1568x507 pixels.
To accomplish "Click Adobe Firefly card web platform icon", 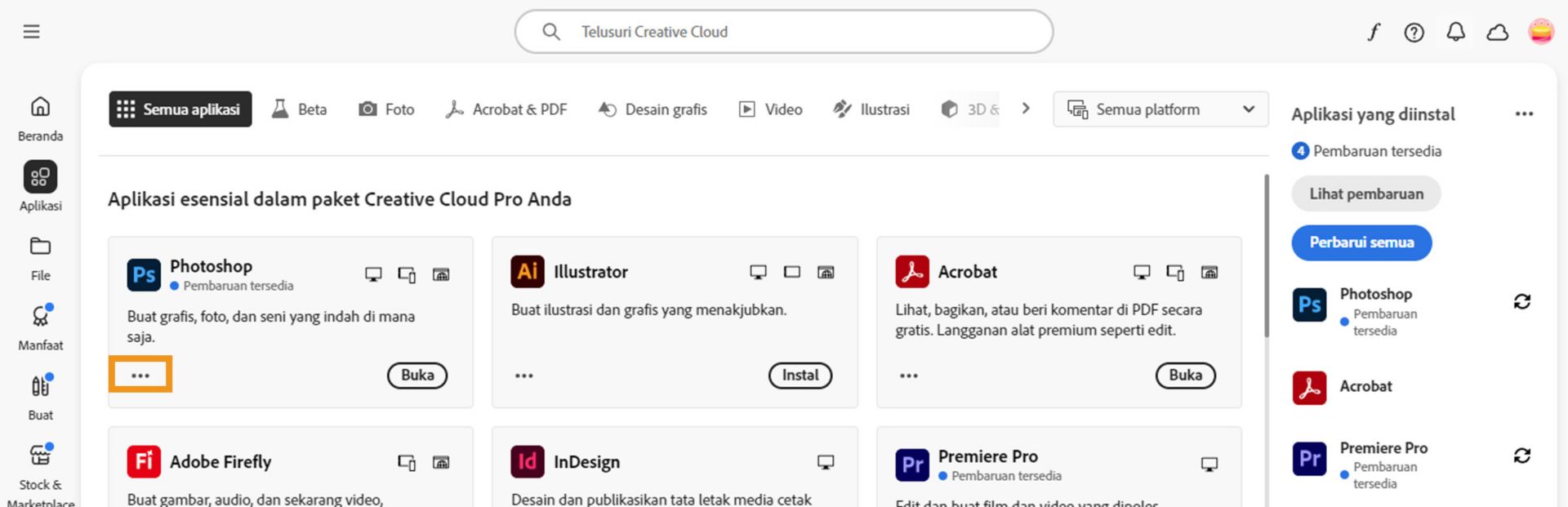I will point(441,463).
